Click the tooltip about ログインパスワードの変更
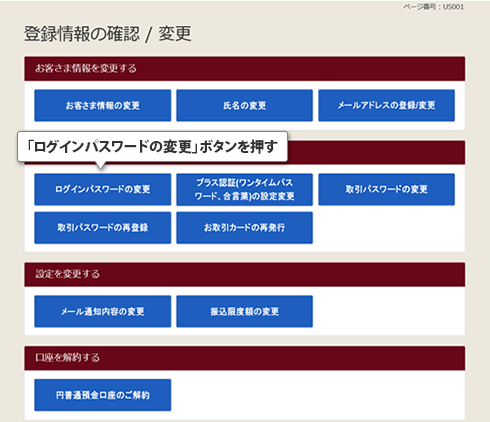This screenshot has width=490, height=422. (152, 147)
